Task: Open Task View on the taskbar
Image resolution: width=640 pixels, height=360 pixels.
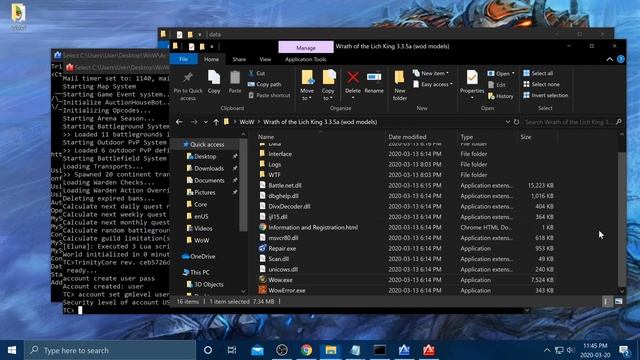Action: (x=232, y=350)
